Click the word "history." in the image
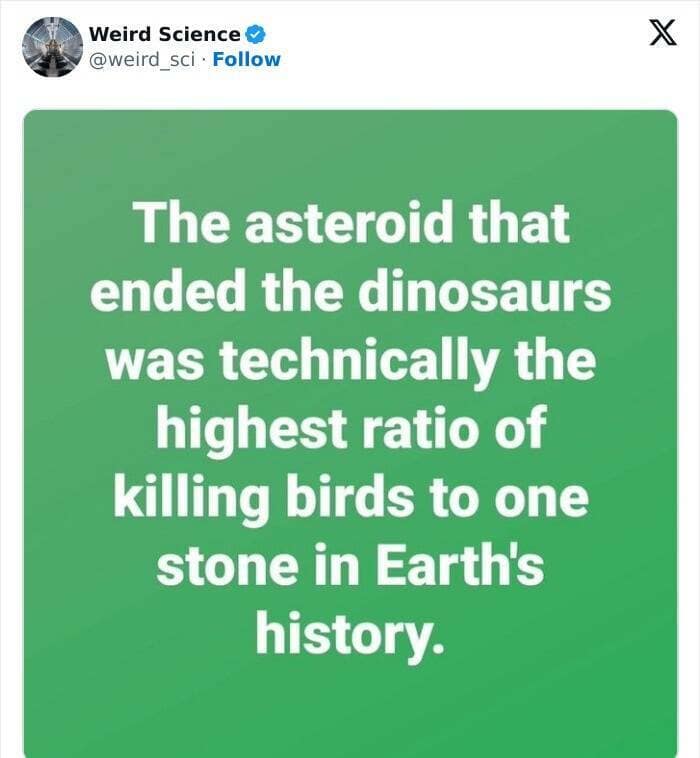This screenshot has width=700, height=758. [349, 634]
